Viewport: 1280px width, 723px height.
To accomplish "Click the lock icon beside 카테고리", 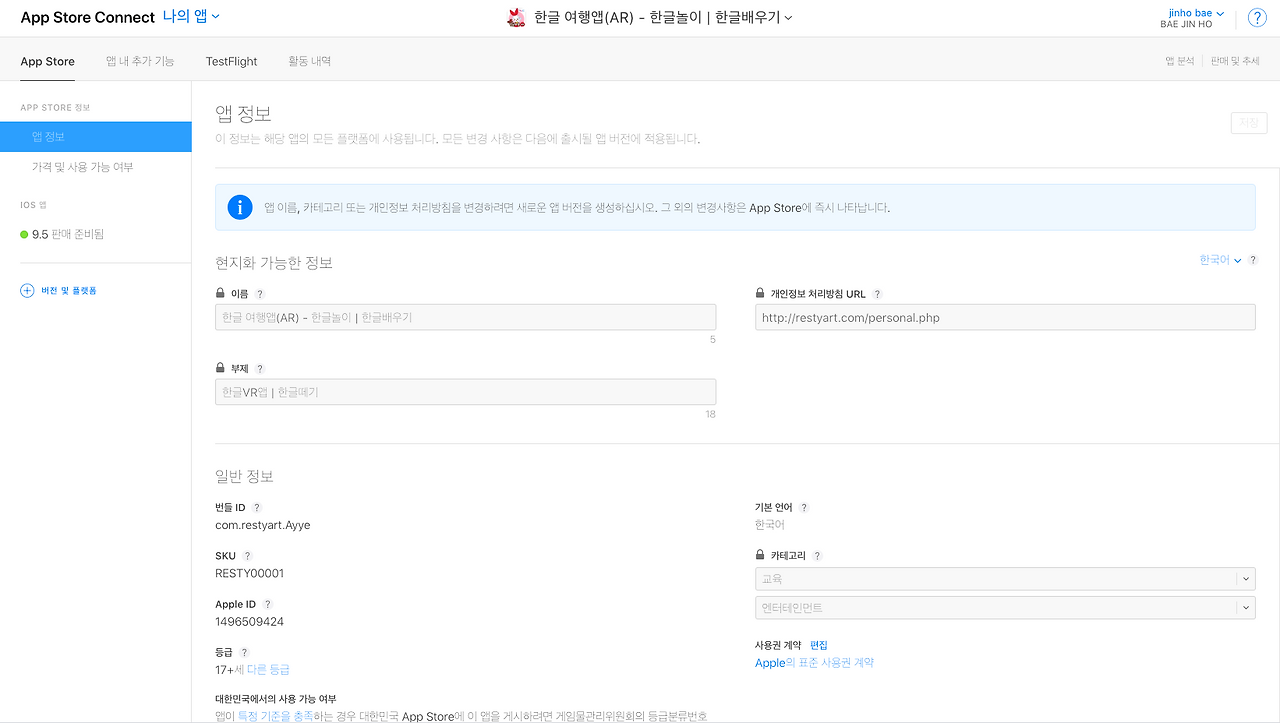I will (x=760, y=556).
